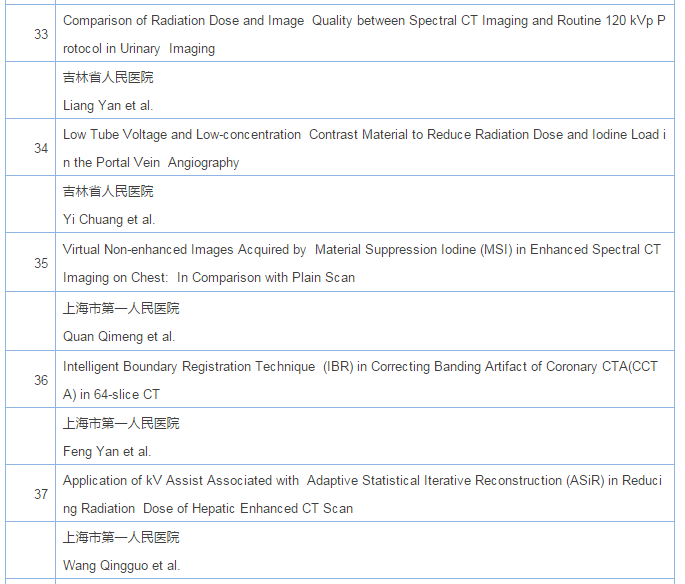
Task: Click the Spectral CT Urinary Imaging comparison title
Action: 361,34
